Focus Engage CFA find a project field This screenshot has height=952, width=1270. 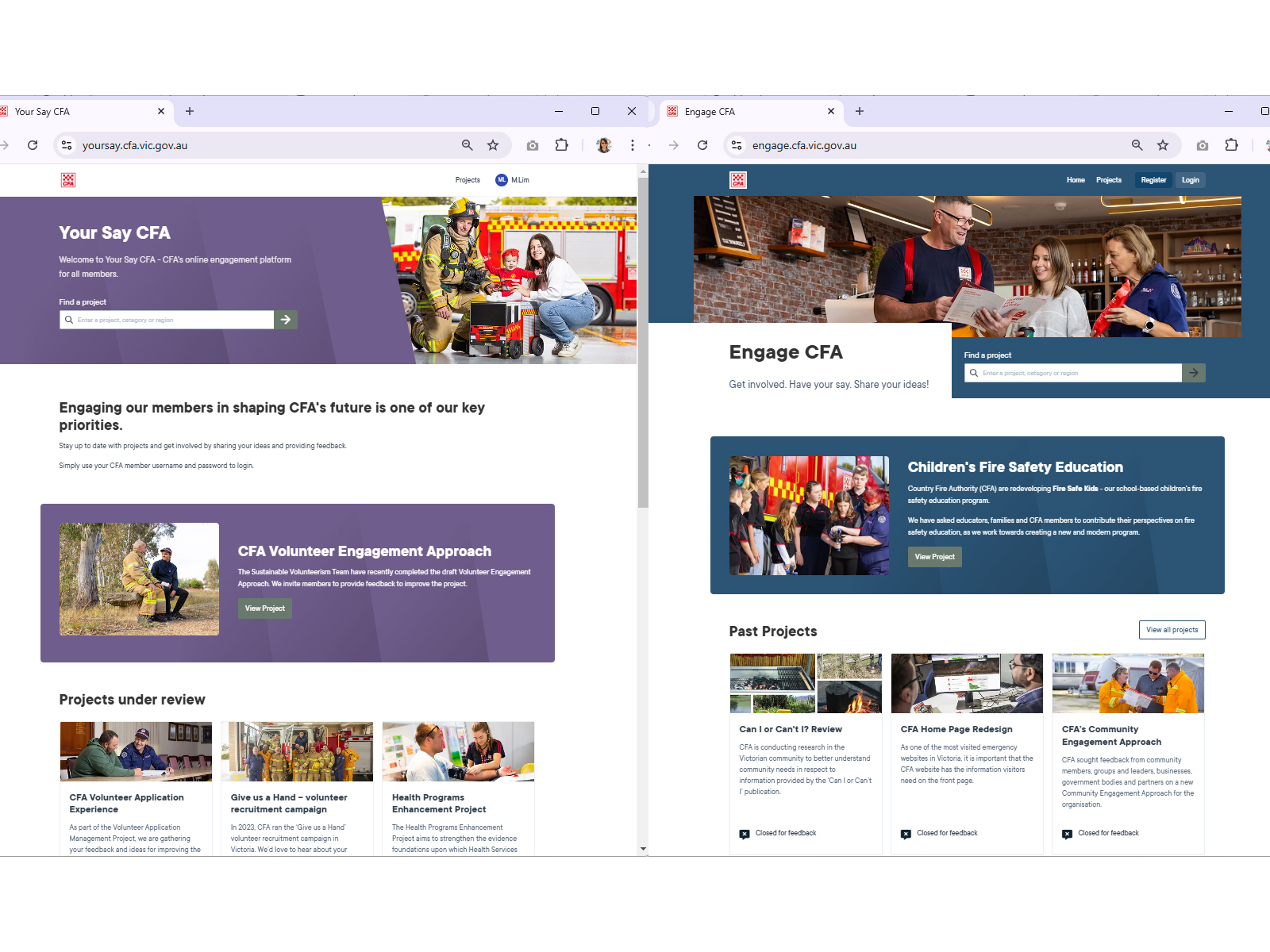point(1073,373)
